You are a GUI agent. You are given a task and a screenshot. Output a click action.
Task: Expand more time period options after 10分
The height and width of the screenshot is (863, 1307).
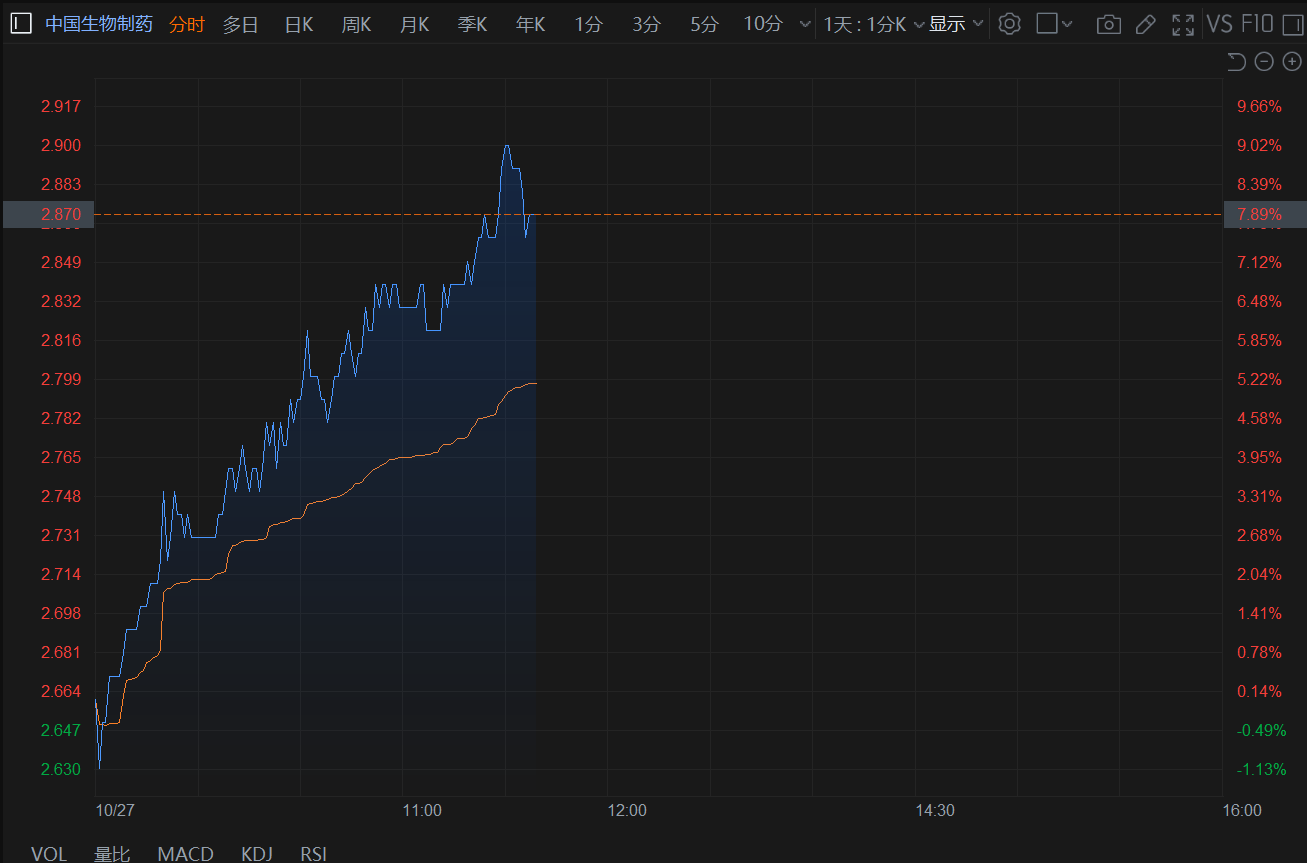click(805, 24)
